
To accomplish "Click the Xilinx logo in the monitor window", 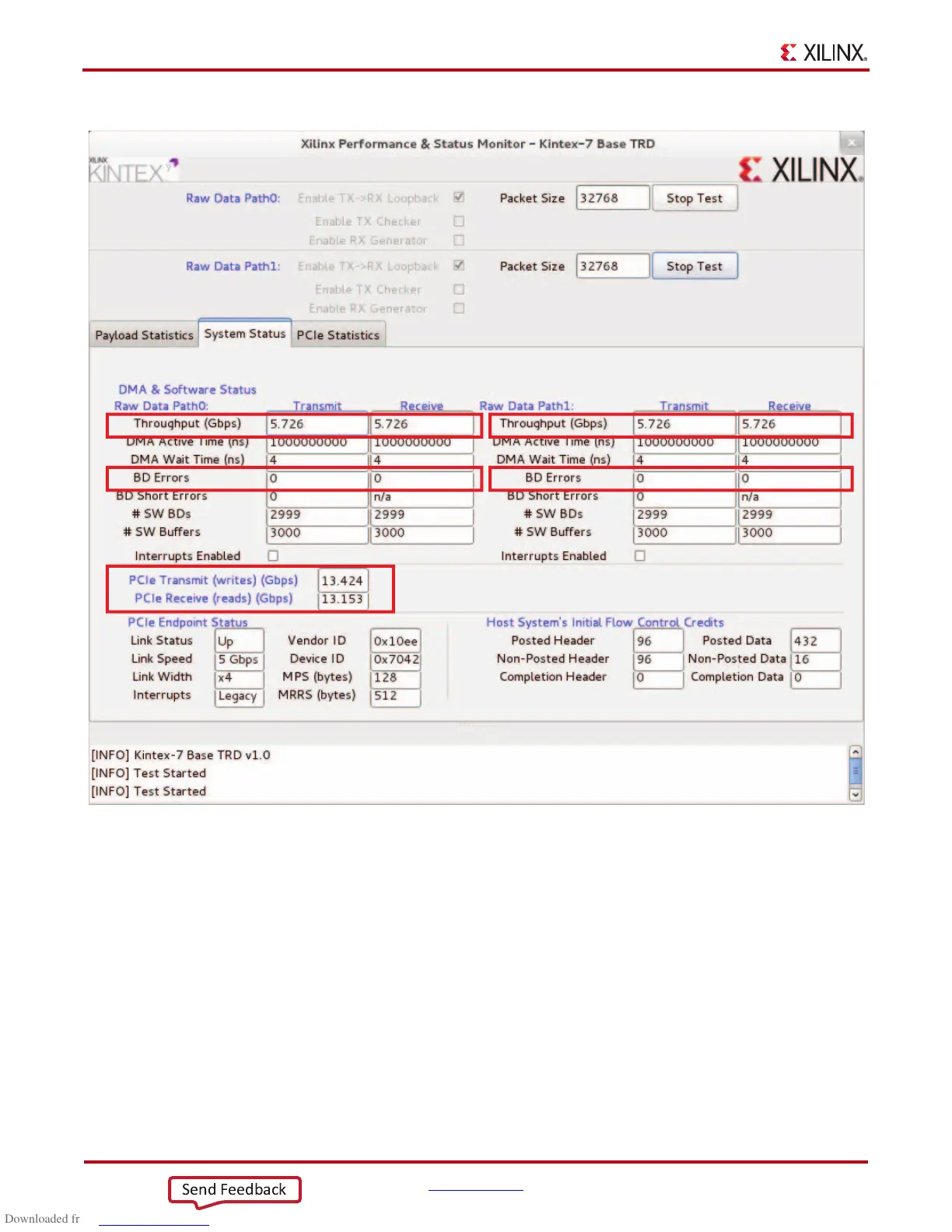I will pos(800,170).
